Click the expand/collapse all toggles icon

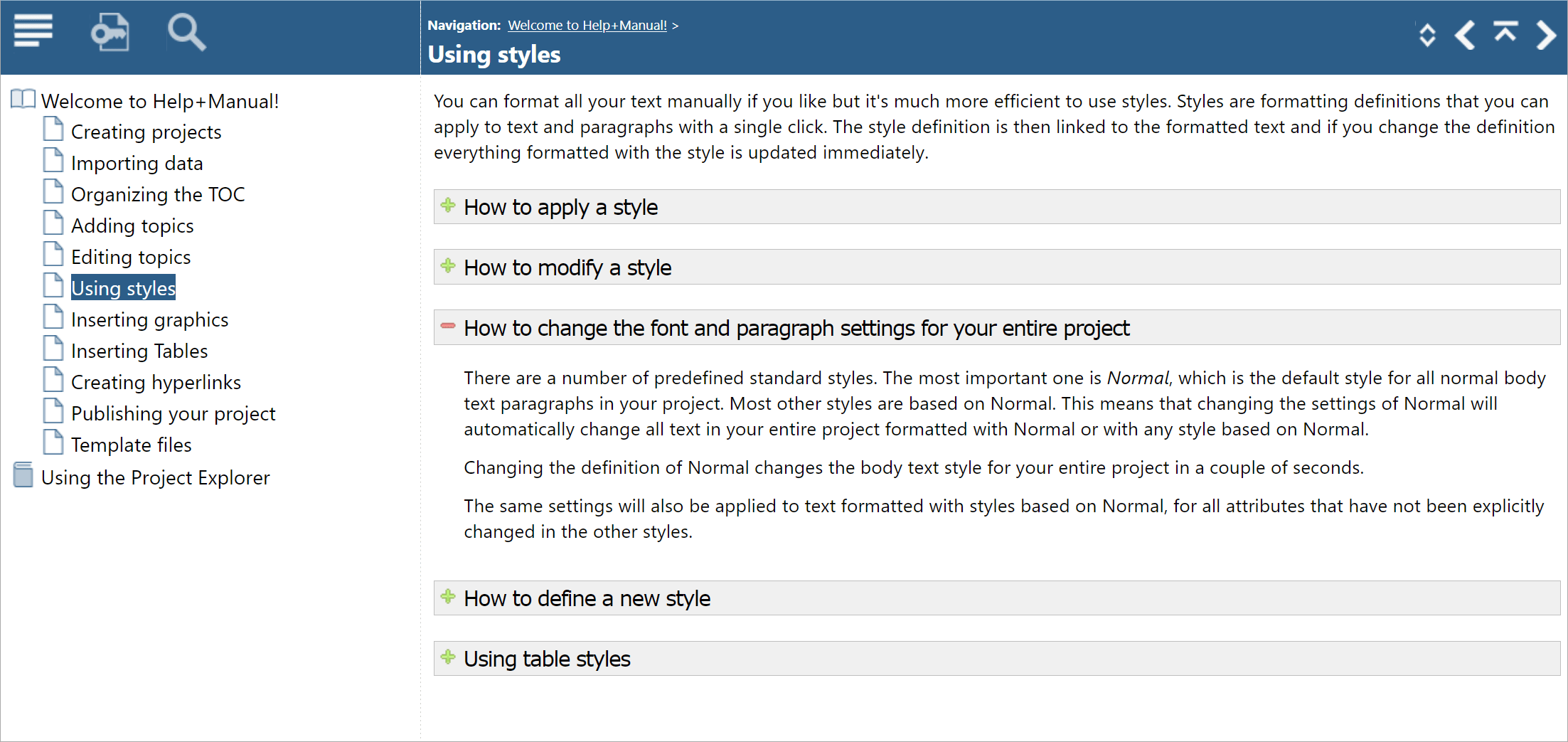(1426, 35)
